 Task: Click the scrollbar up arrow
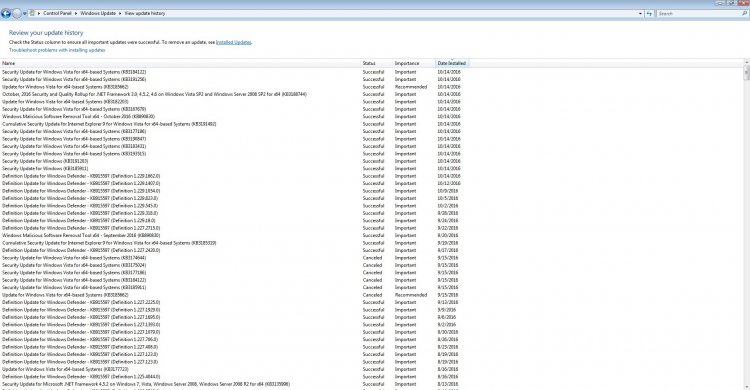(x=747, y=63)
